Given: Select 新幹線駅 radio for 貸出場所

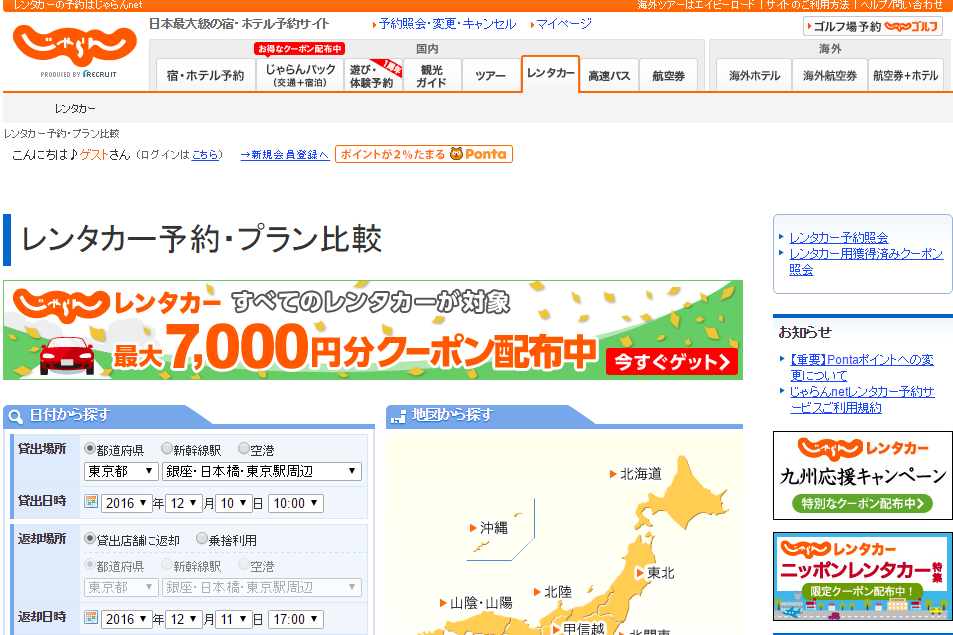Looking at the screenshot, I should click(x=167, y=448).
